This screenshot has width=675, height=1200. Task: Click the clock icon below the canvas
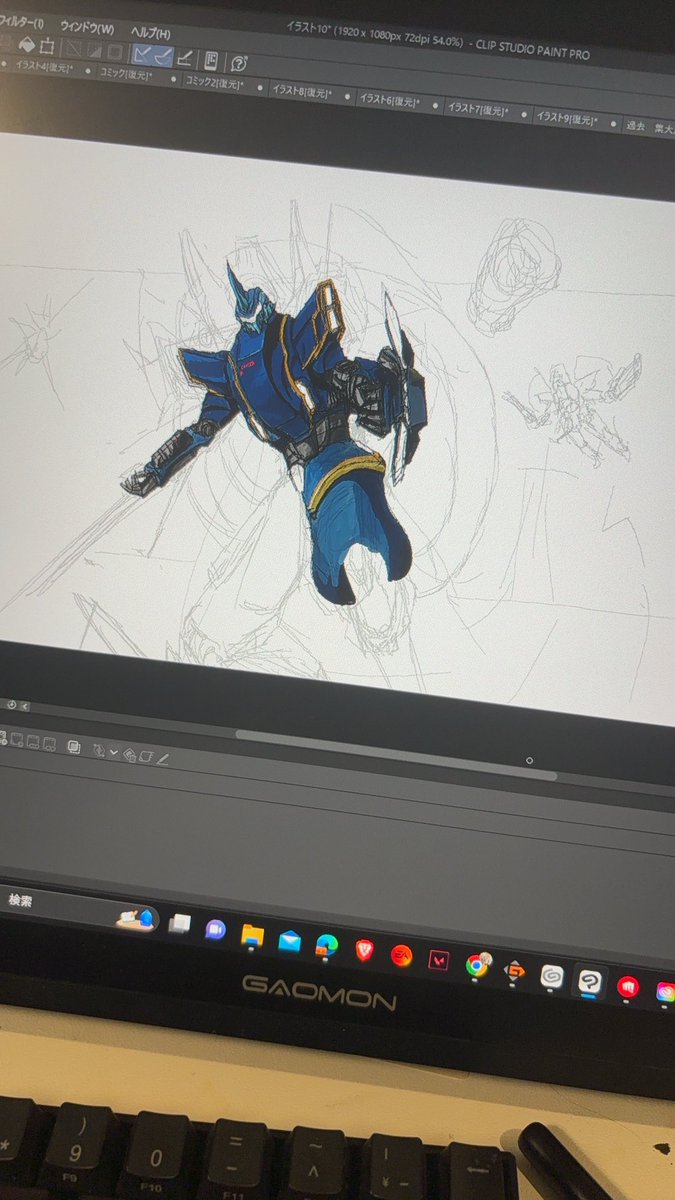click(10, 705)
